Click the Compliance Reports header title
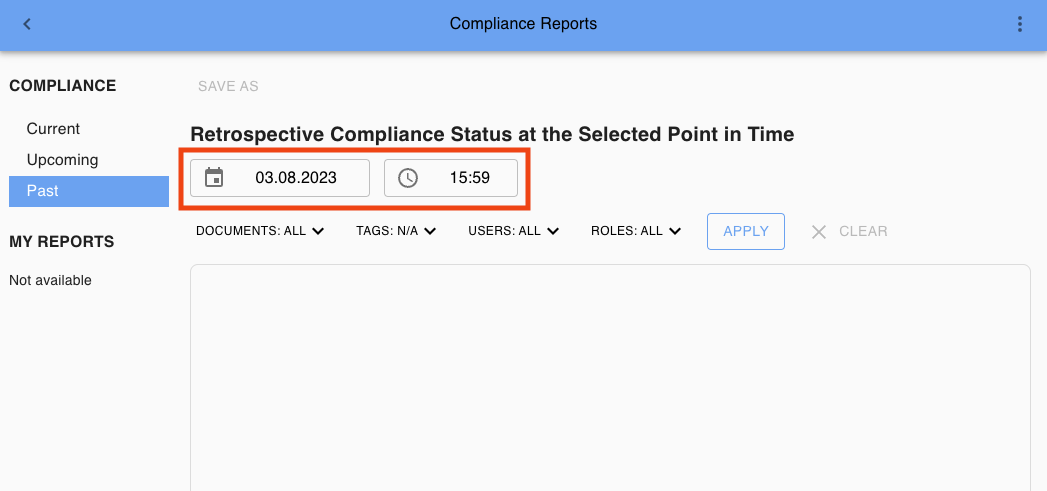The image size is (1047, 491). tap(523, 24)
